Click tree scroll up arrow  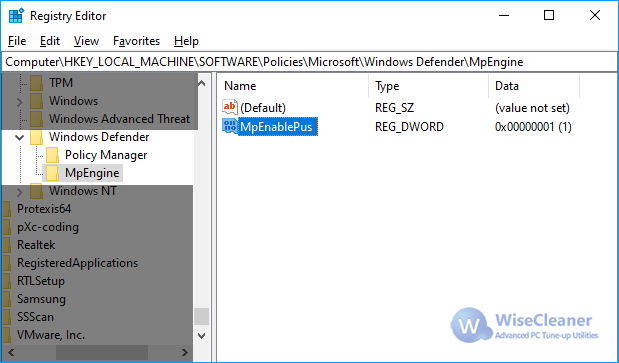tap(202, 83)
